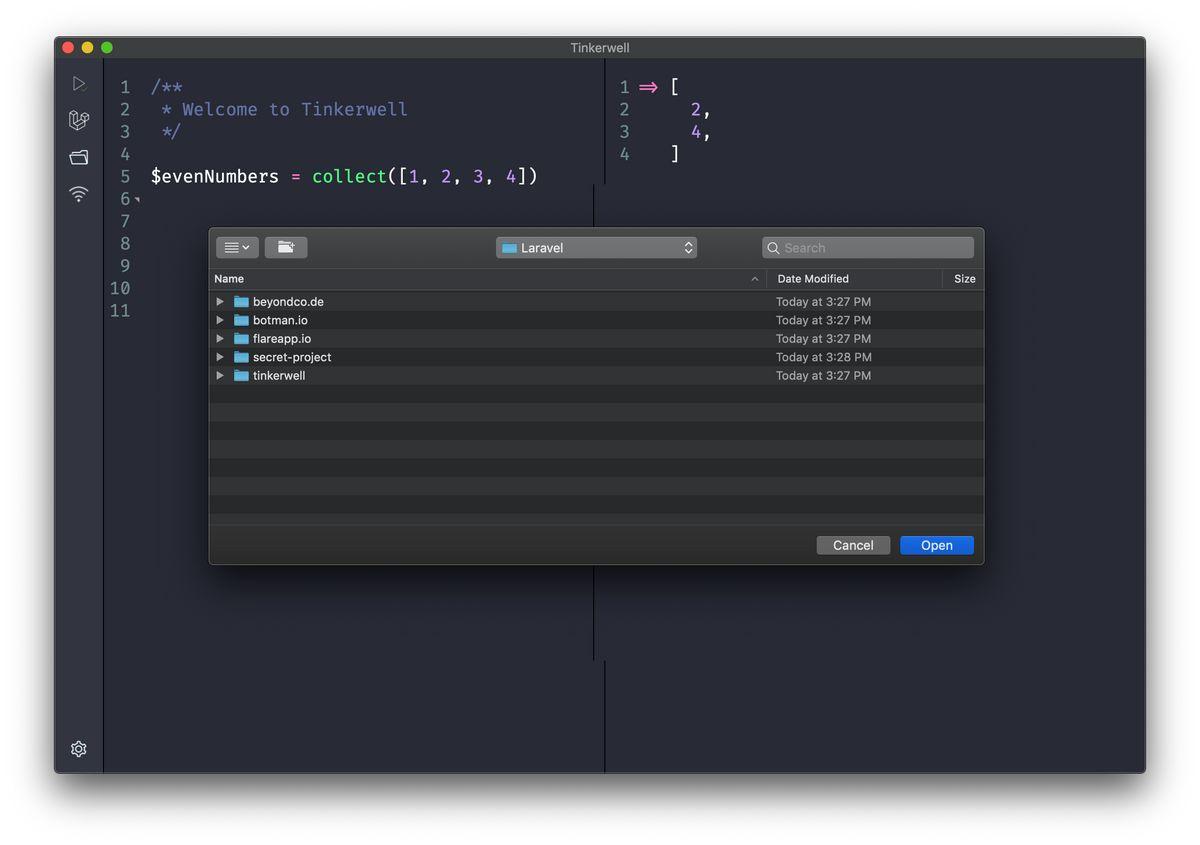Run code with the play icon

(79, 84)
